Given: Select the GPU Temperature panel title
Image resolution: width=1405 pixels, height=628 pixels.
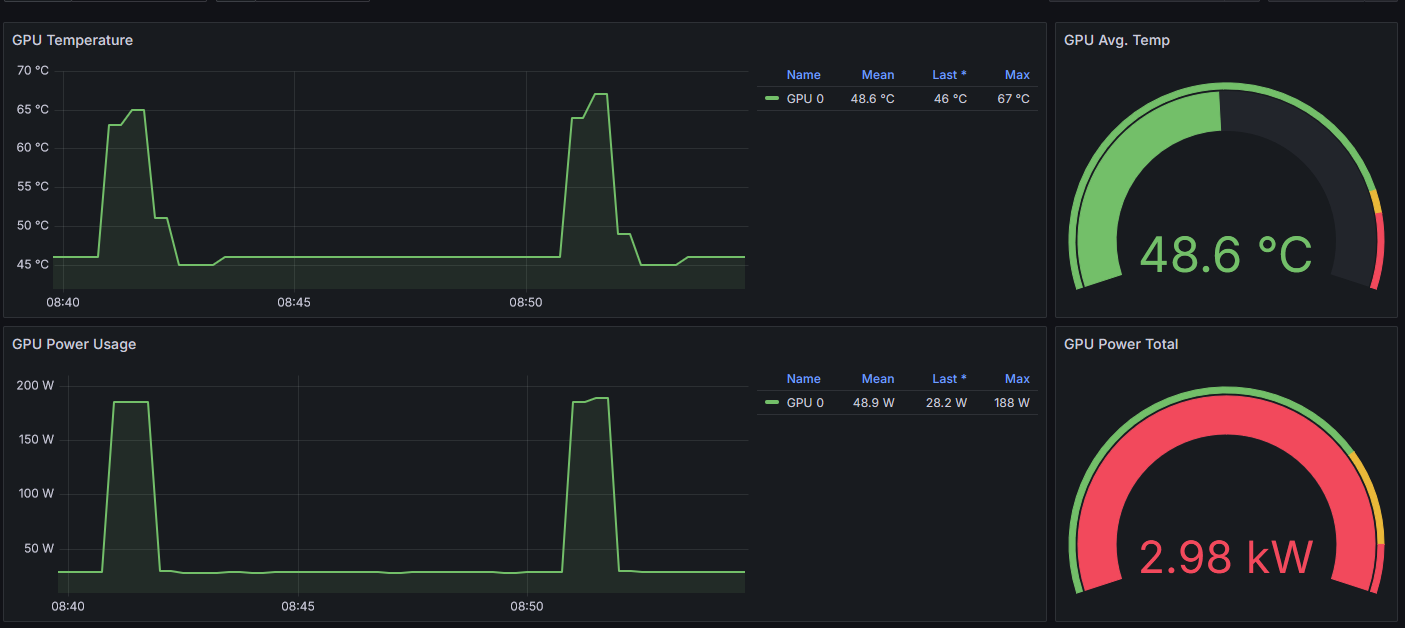Looking at the screenshot, I should coord(70,40).
